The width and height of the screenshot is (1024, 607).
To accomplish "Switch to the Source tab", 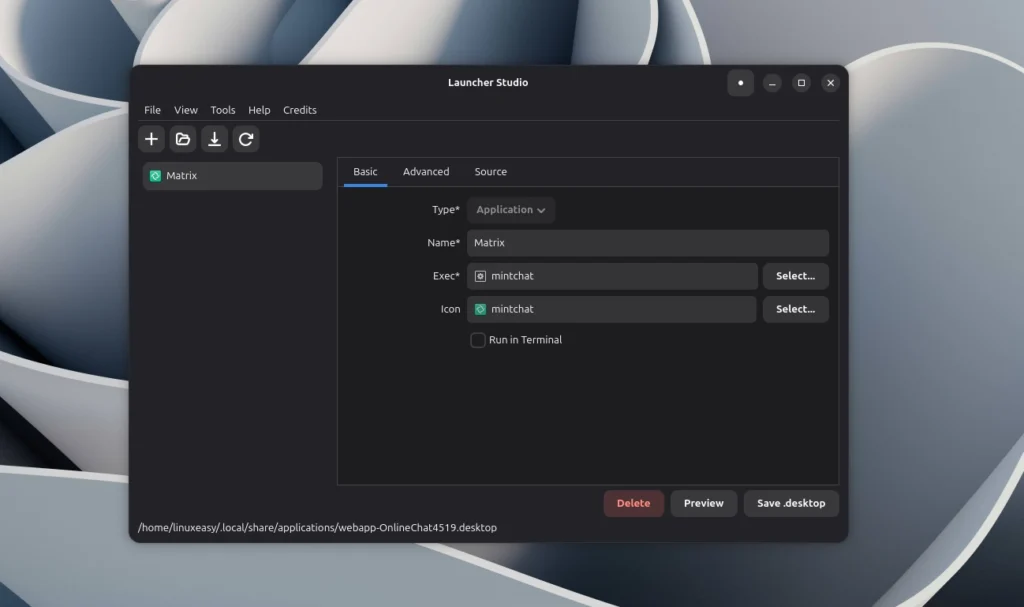I will click(x=490, y=171).
